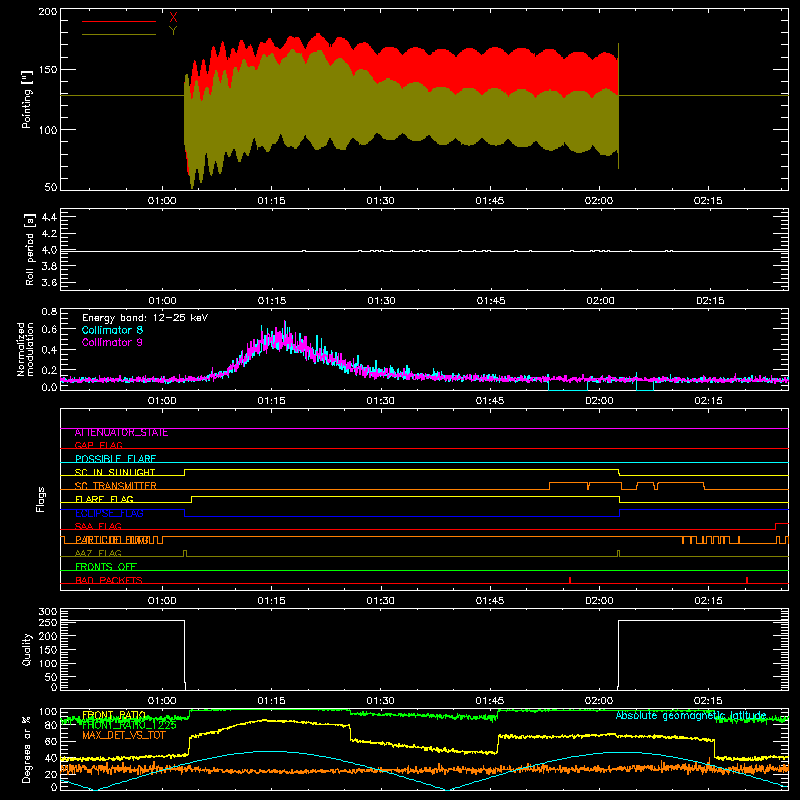Viewport: 800px width, 800px height.
Task: Click the cyan Collimator 8 label
Action: point(112,330)
